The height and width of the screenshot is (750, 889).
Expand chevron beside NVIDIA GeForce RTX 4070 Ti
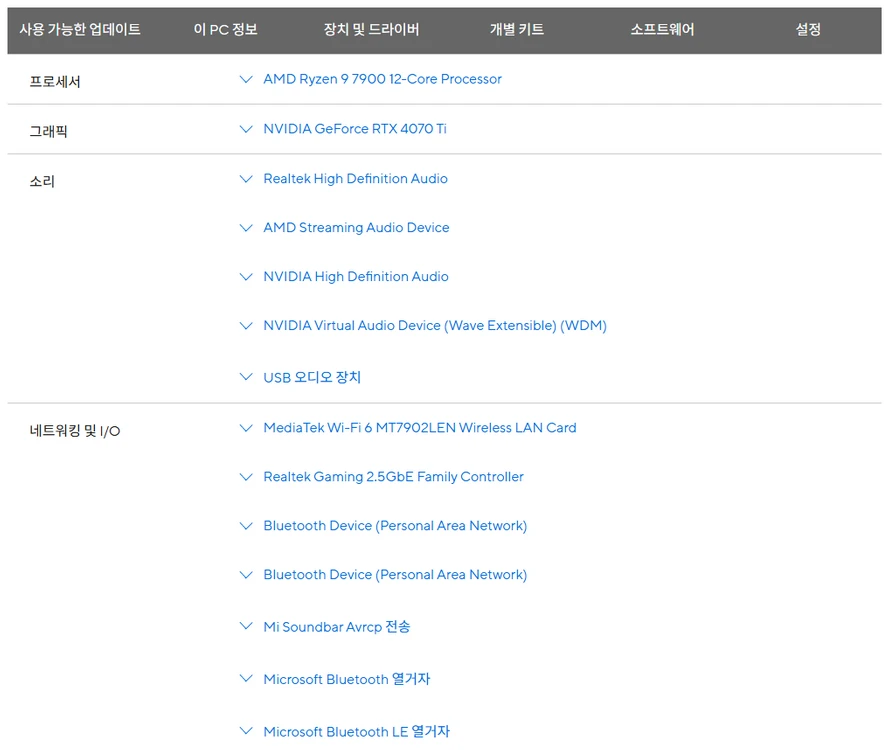246,129
